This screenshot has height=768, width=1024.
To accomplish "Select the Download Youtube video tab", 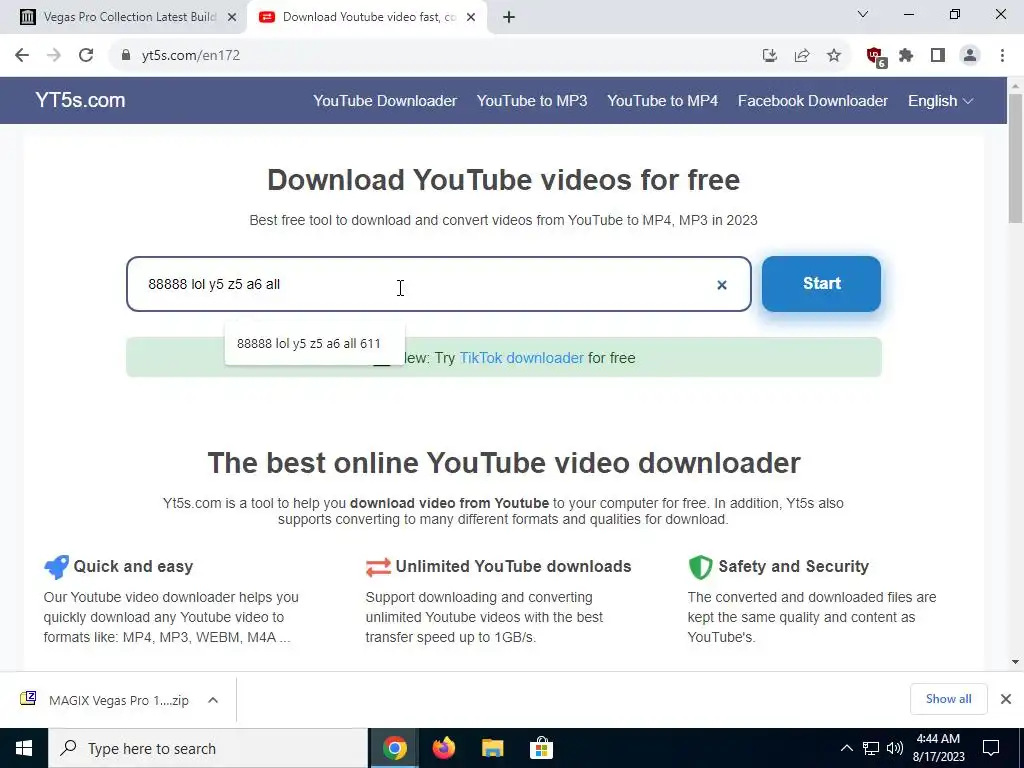I will pos(366,18).
